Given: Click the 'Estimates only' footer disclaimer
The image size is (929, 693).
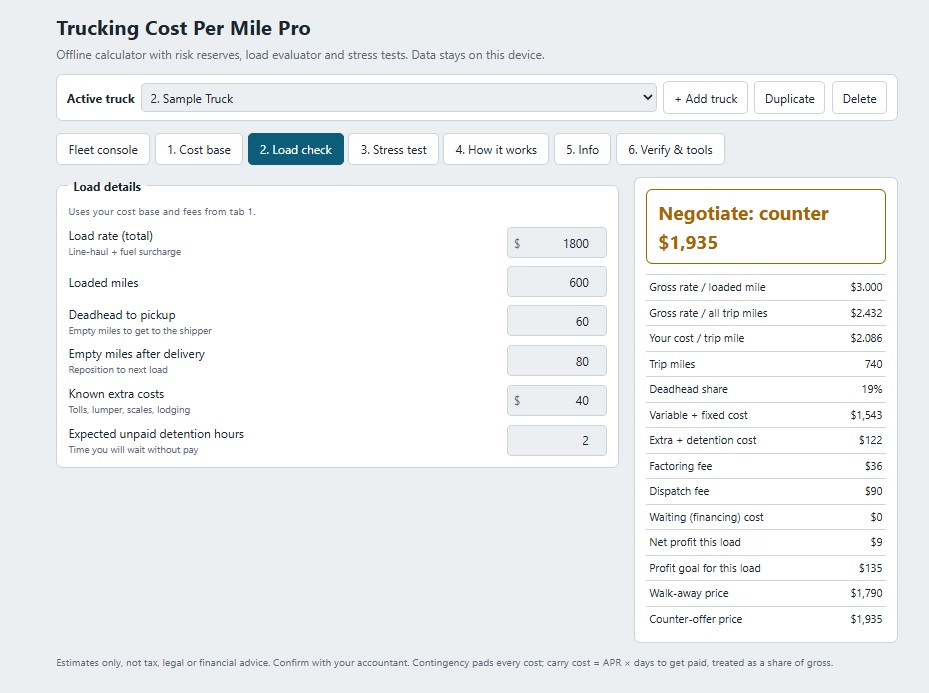Looking at the screenshot, I should tap(444, 662).
